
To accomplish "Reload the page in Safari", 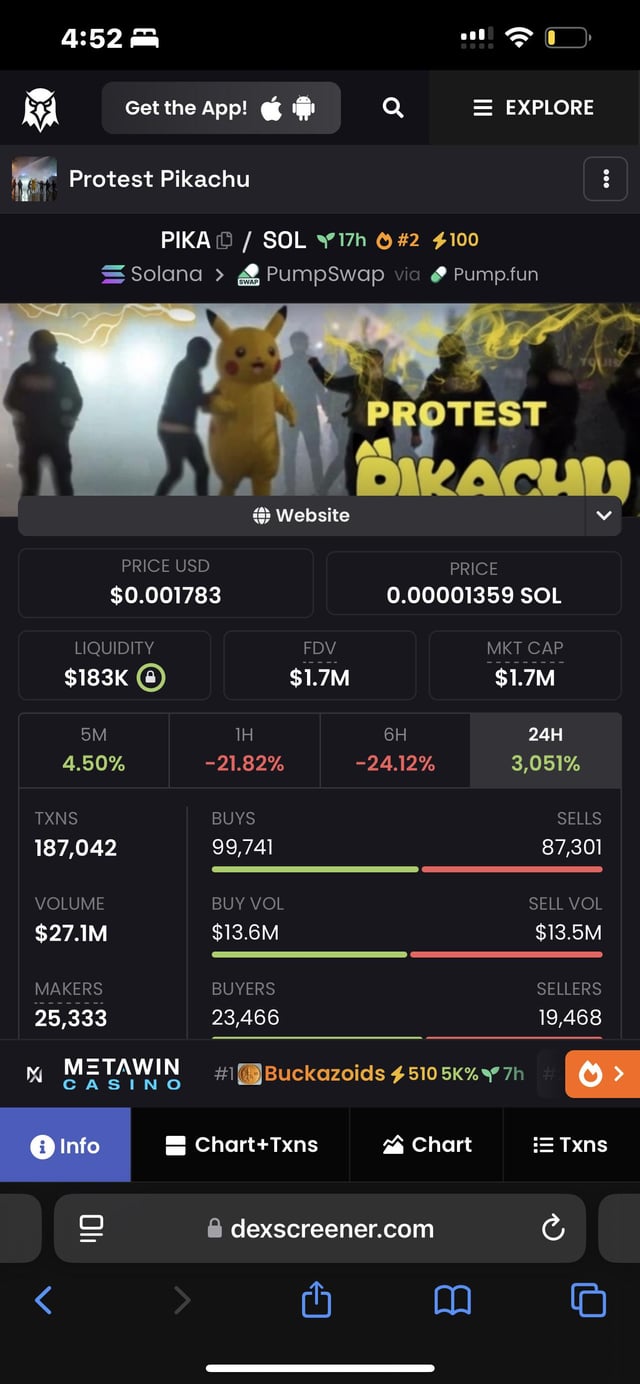I will point(553,1228).
